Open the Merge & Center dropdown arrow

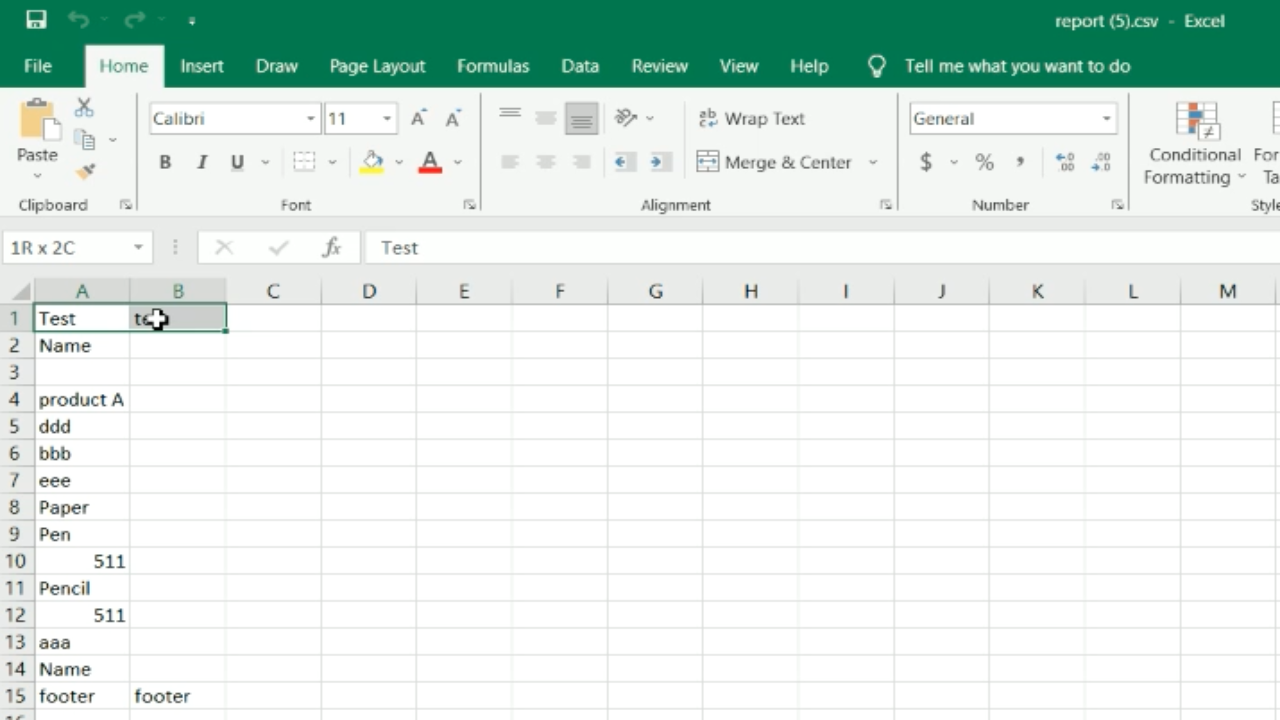click(873, 162)
